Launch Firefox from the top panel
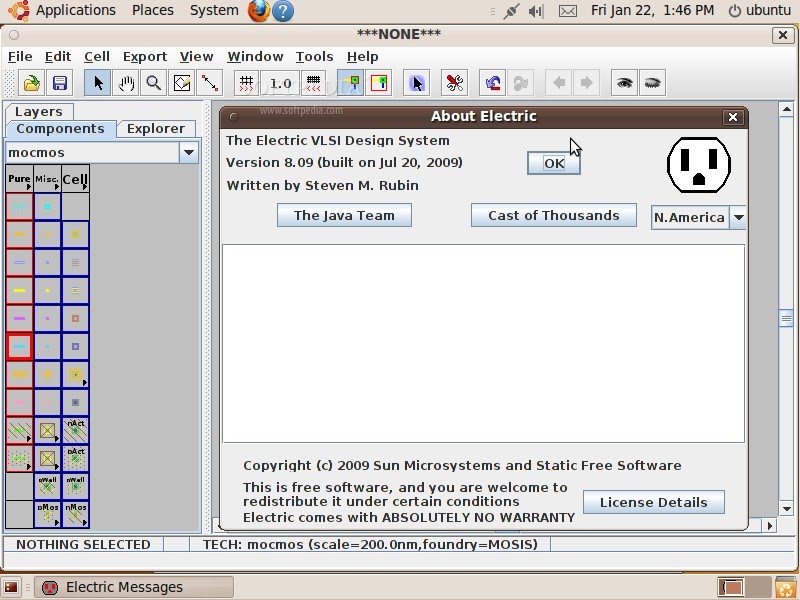Viewport: 800px width, 600px height. click(259, 11)
